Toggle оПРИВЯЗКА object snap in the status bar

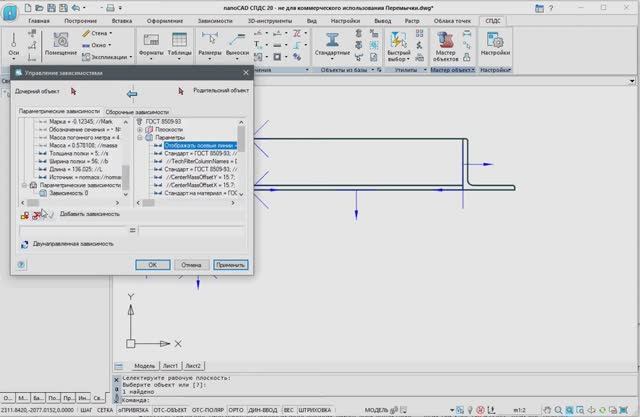click(x=133, y=410)
